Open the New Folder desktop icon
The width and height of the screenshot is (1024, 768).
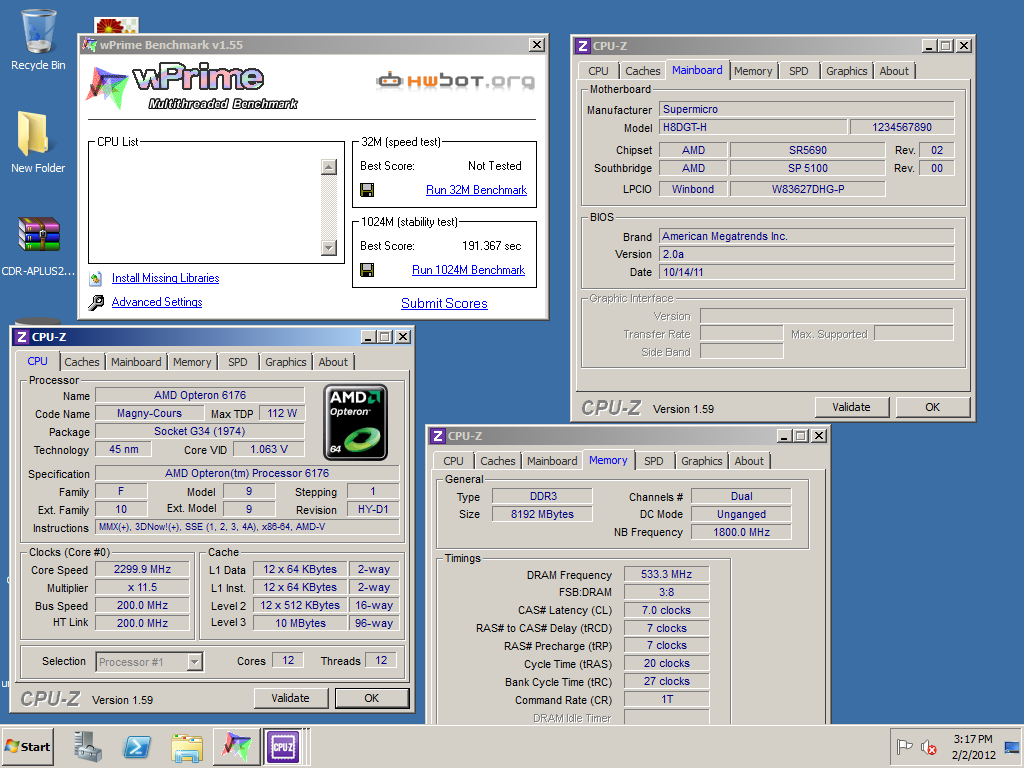coord(38,142)
